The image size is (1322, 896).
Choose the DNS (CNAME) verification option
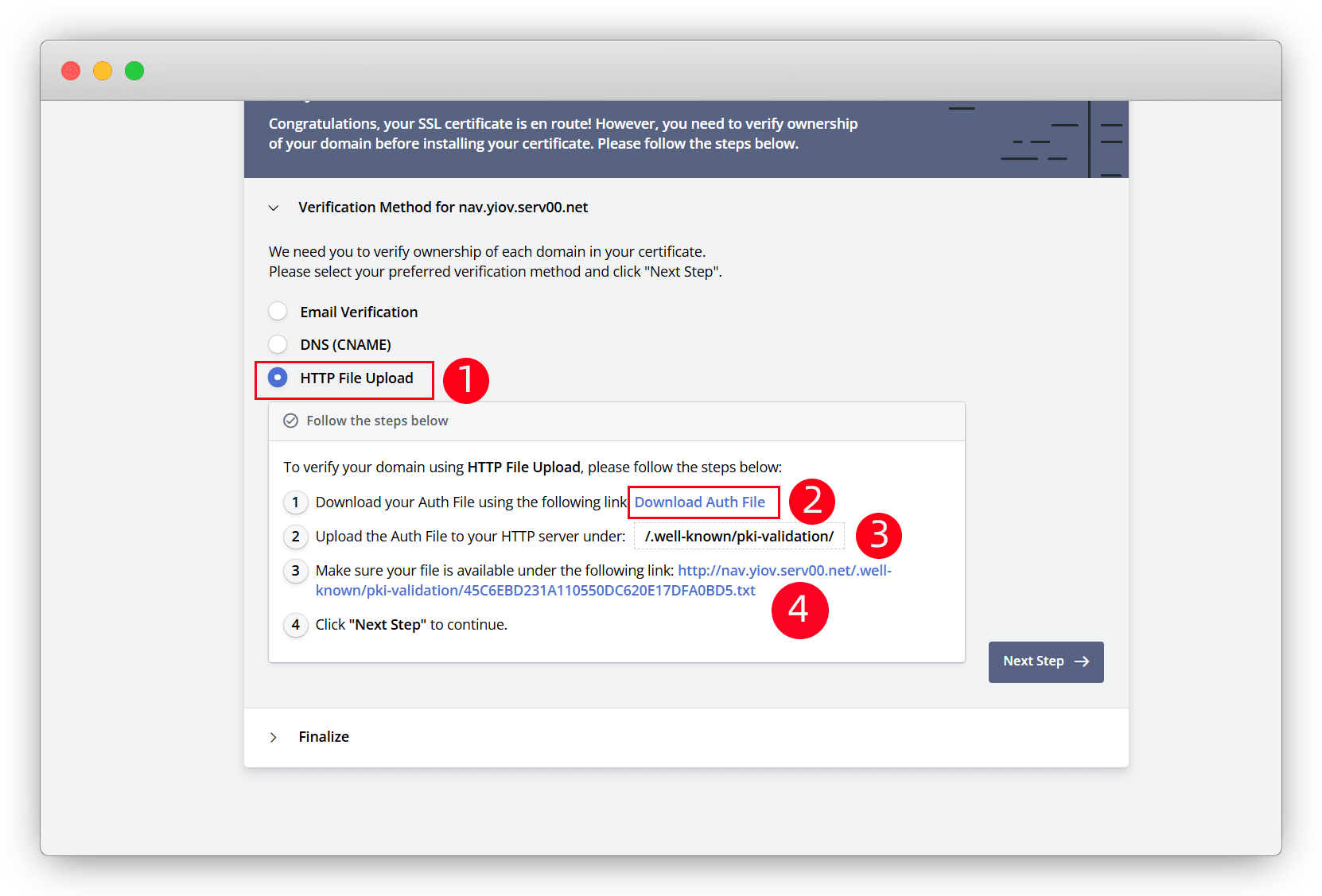tap(278, 344)
